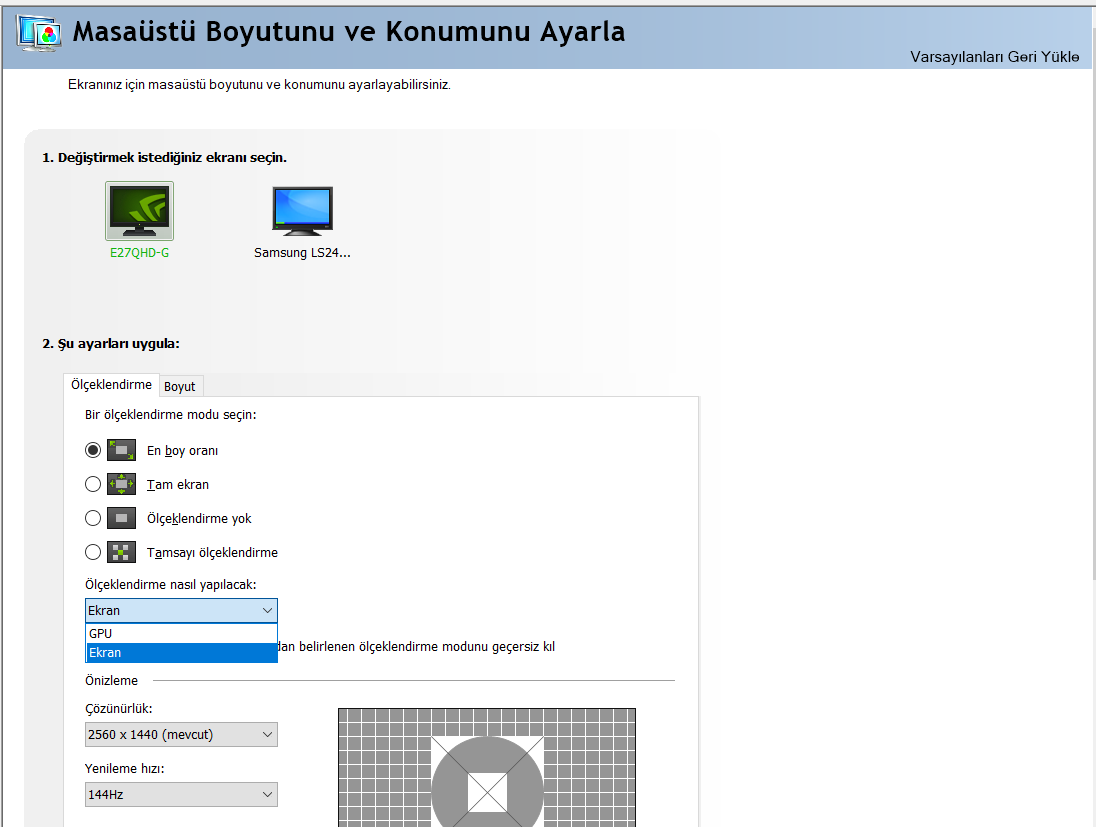Select the Samsung LS24 monitor icon
This screenshot has height=827, width=1096.
point(302,211)
